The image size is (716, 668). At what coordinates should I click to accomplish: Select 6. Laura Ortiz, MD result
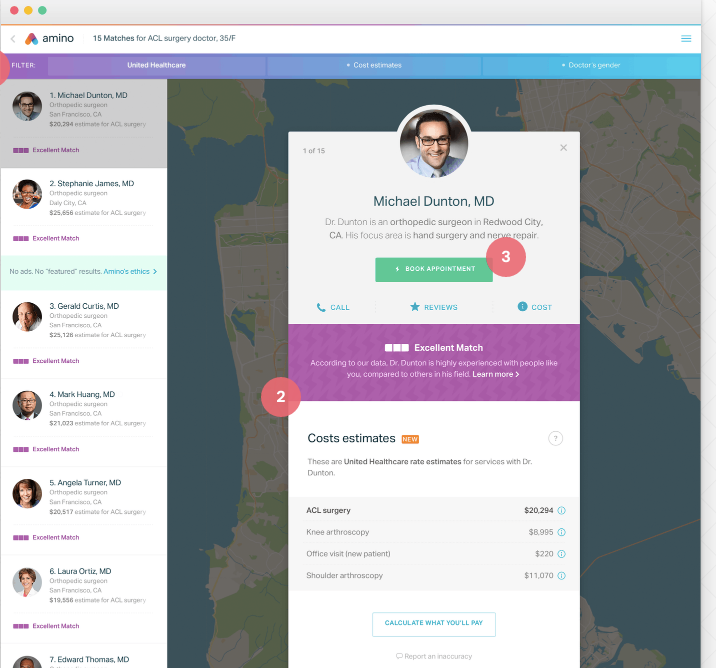click(x=84, y=599)
